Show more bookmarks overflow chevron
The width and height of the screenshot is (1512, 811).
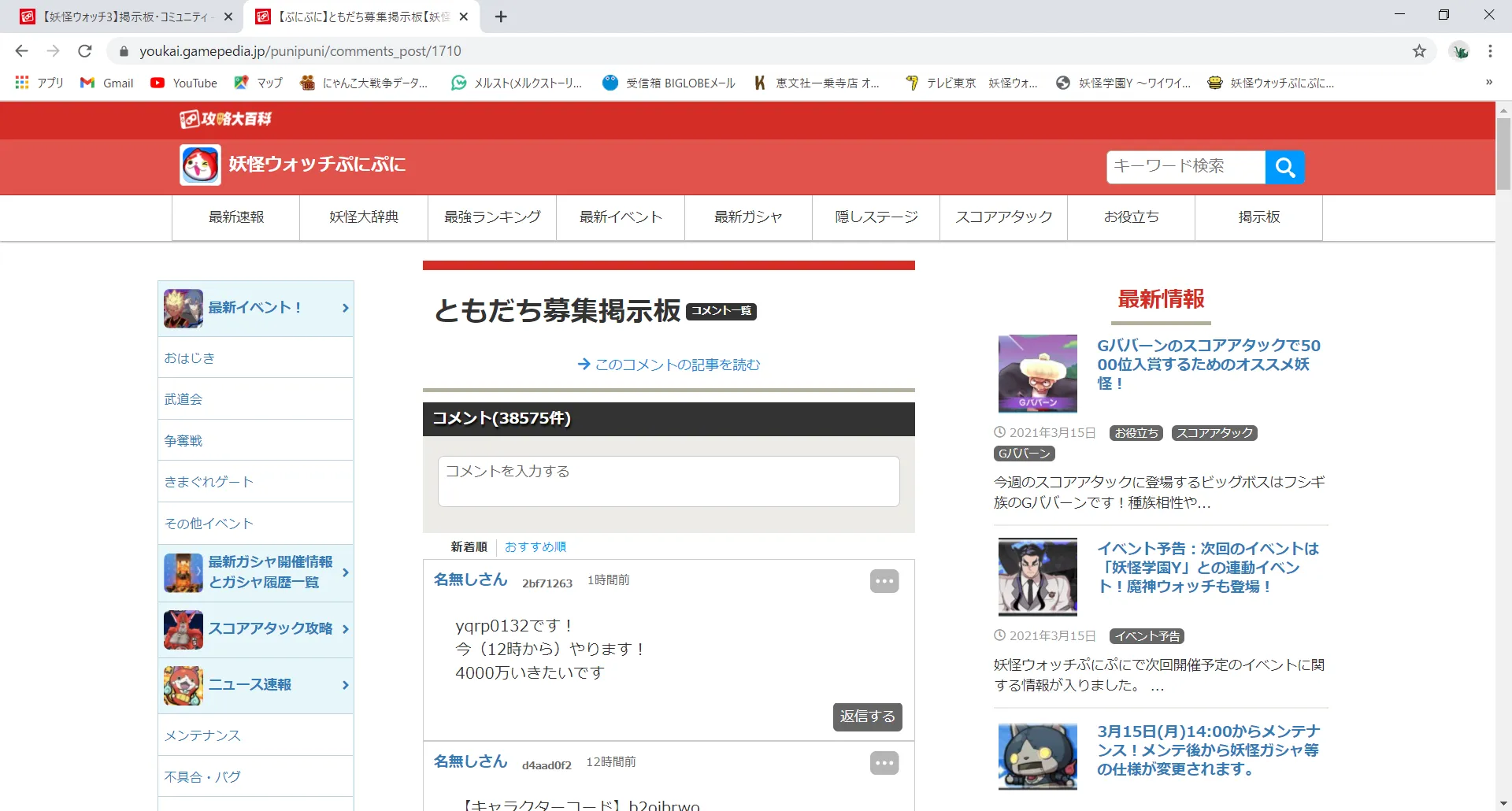[x=1489, y=83]
